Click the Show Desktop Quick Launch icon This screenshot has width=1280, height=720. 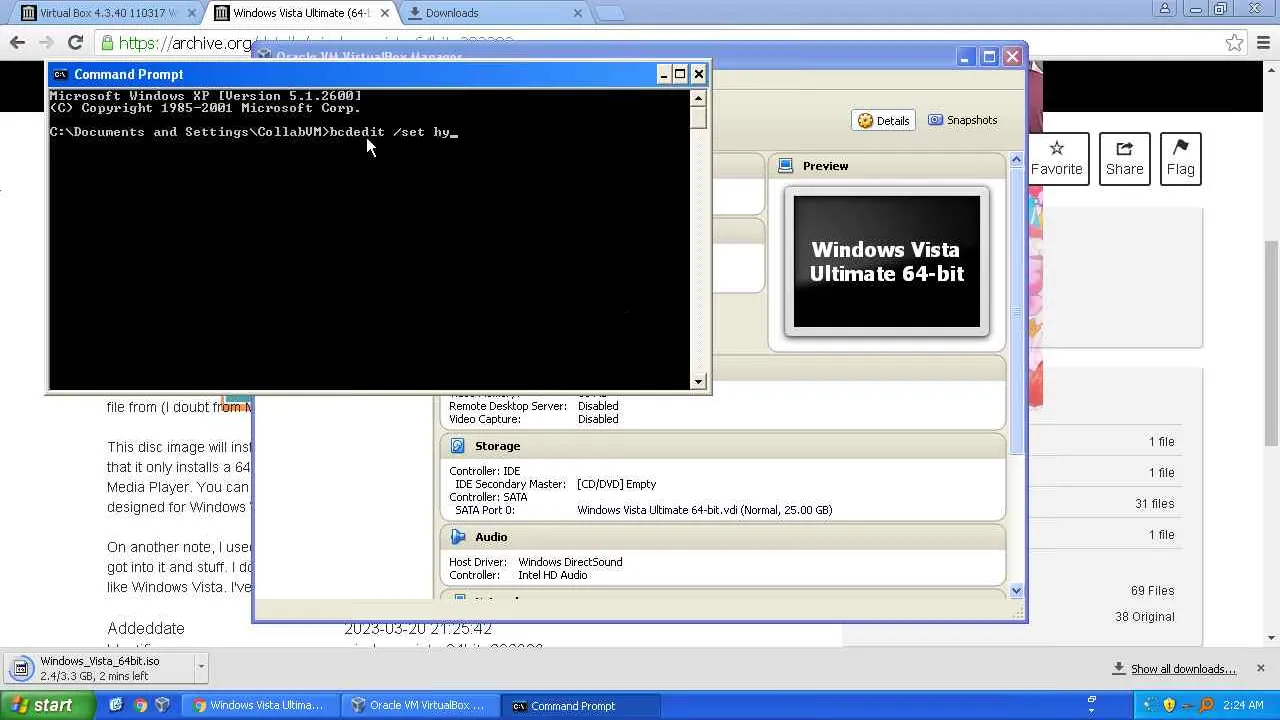click(116, 706)
